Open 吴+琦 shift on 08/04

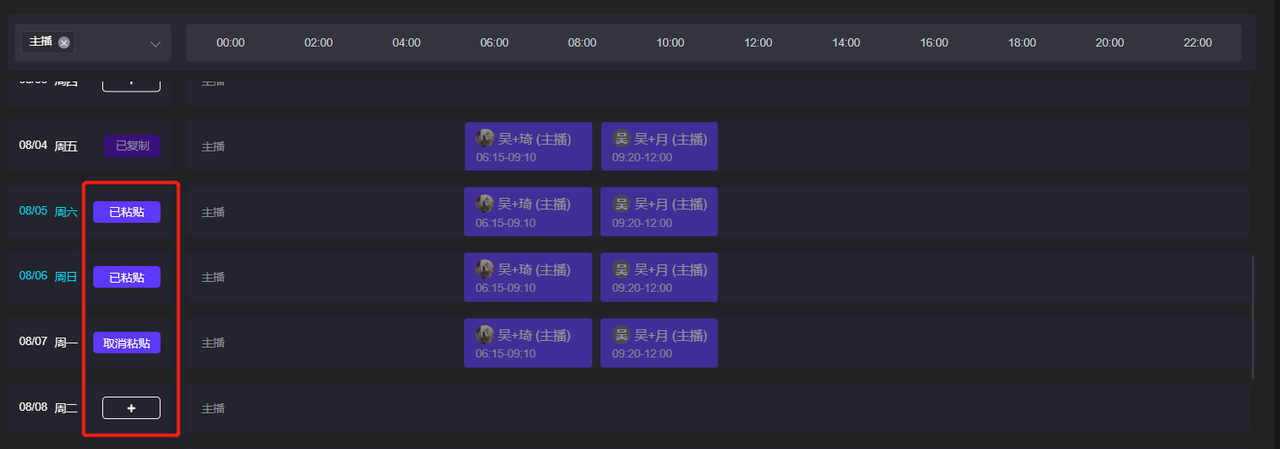528,146
